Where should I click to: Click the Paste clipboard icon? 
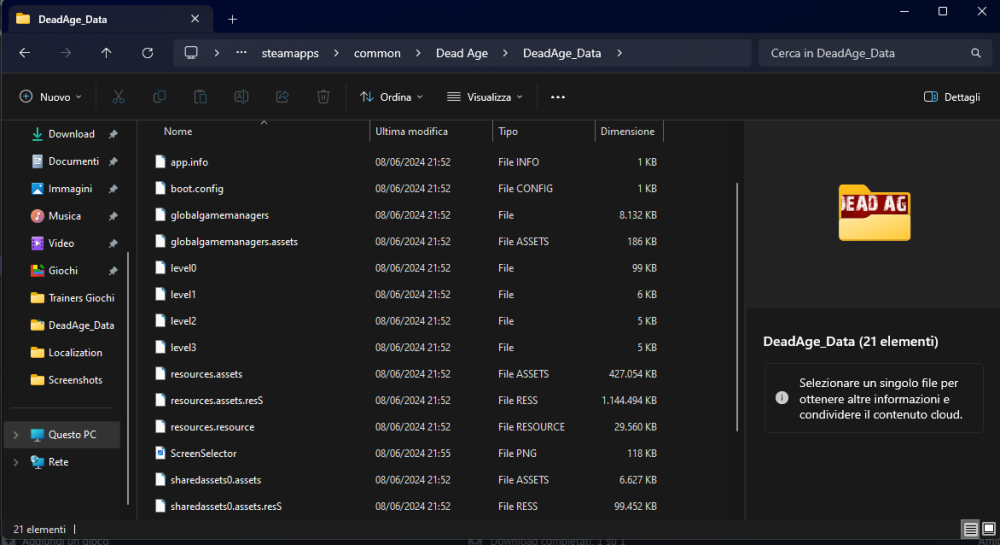[x=200, y=97]
